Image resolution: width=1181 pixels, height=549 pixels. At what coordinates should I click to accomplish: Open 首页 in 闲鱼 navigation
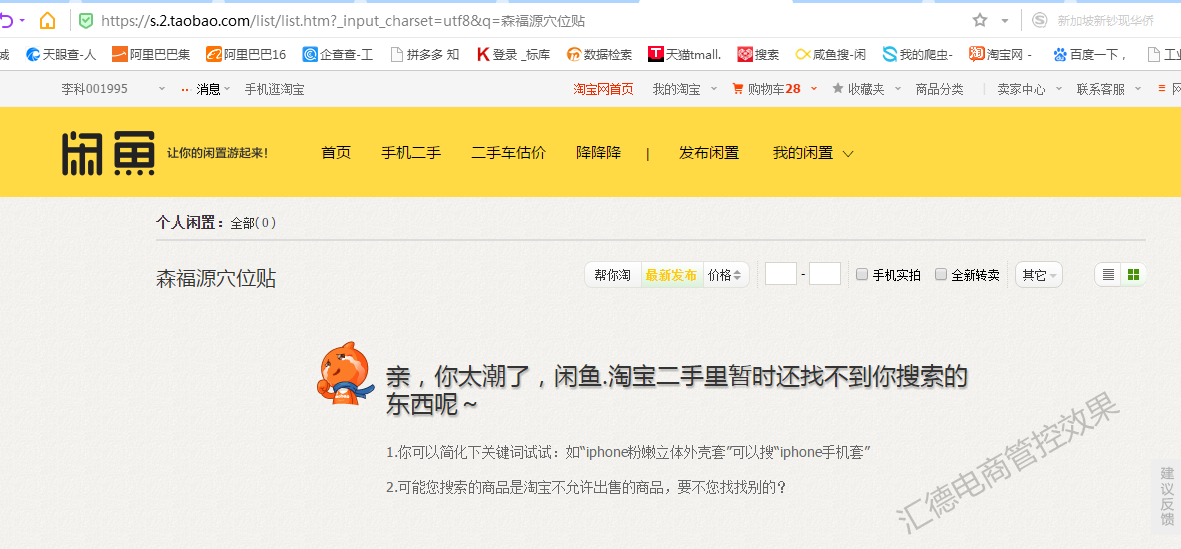[336, 153]
